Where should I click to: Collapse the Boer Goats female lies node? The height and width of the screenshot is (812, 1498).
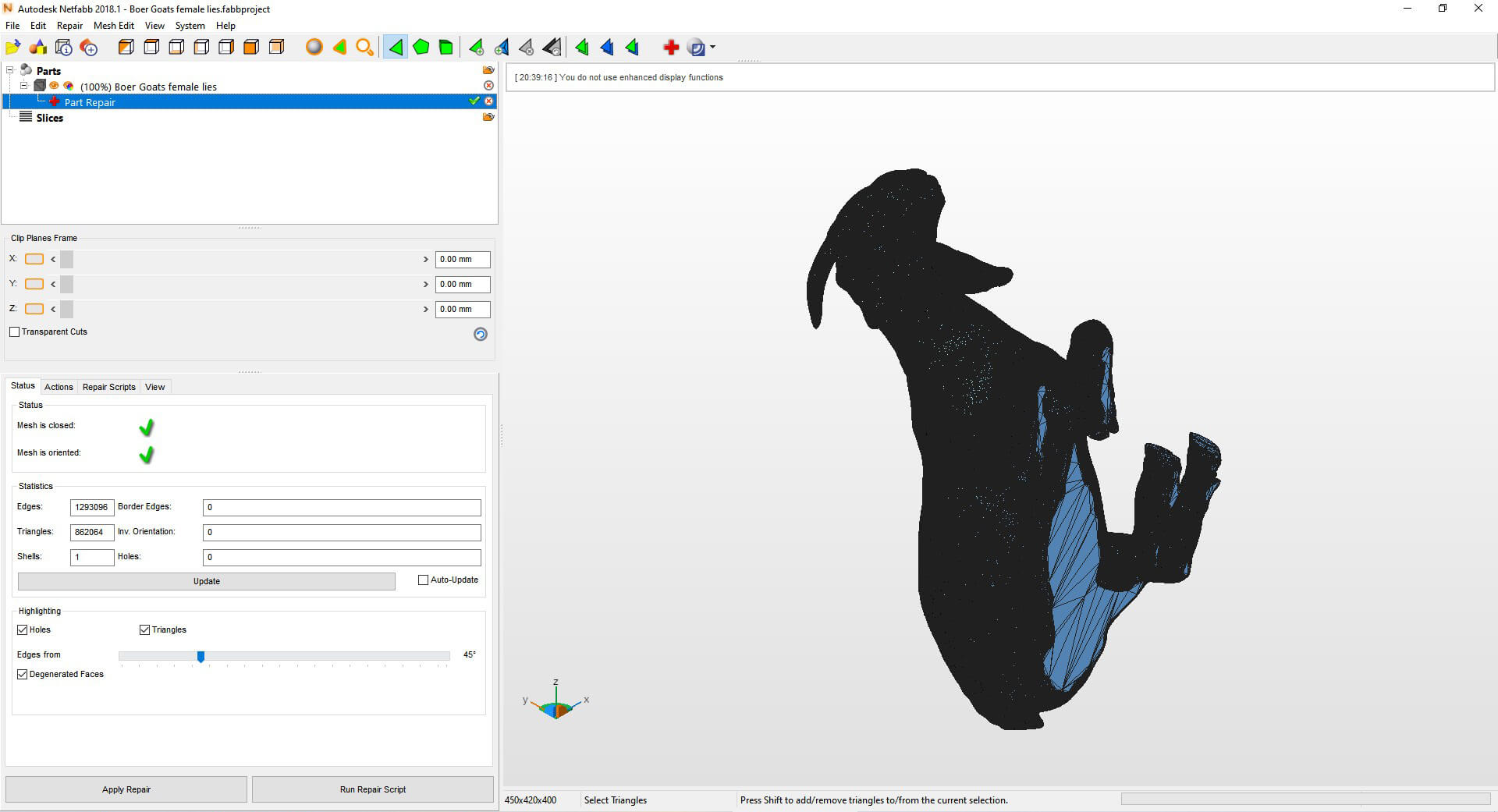click(24, 86)
